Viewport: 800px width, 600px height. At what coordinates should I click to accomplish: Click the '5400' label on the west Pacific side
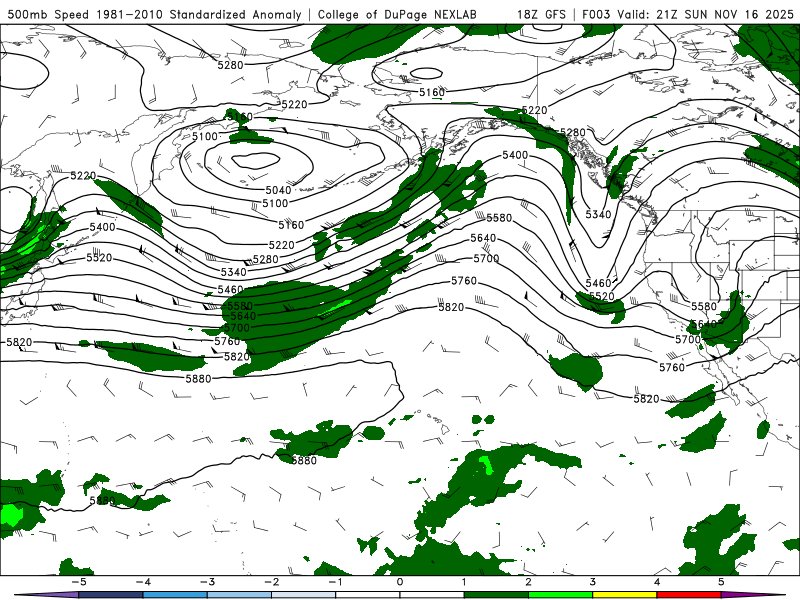[102, 227]
